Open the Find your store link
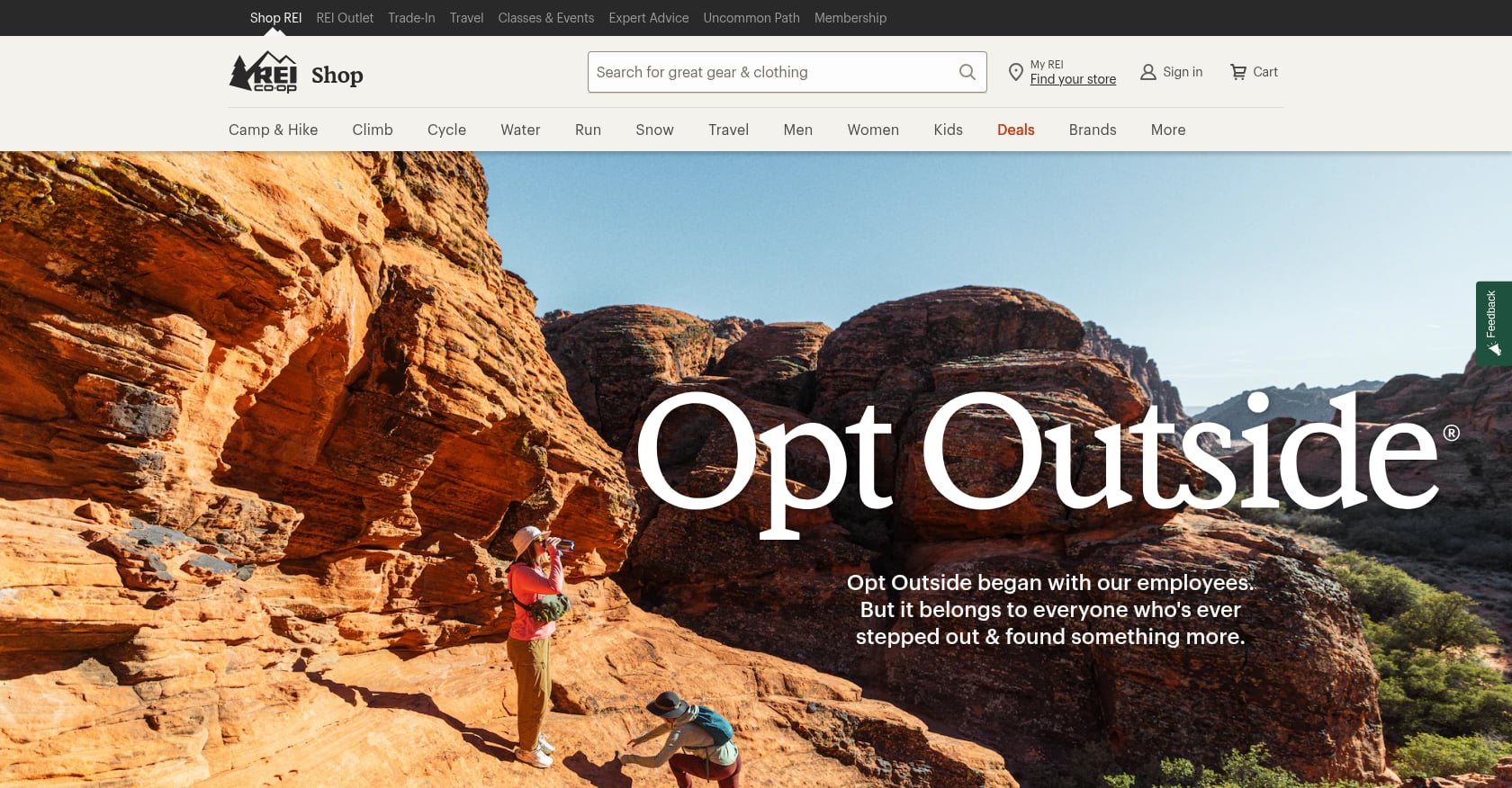 tap(1073, 79)
